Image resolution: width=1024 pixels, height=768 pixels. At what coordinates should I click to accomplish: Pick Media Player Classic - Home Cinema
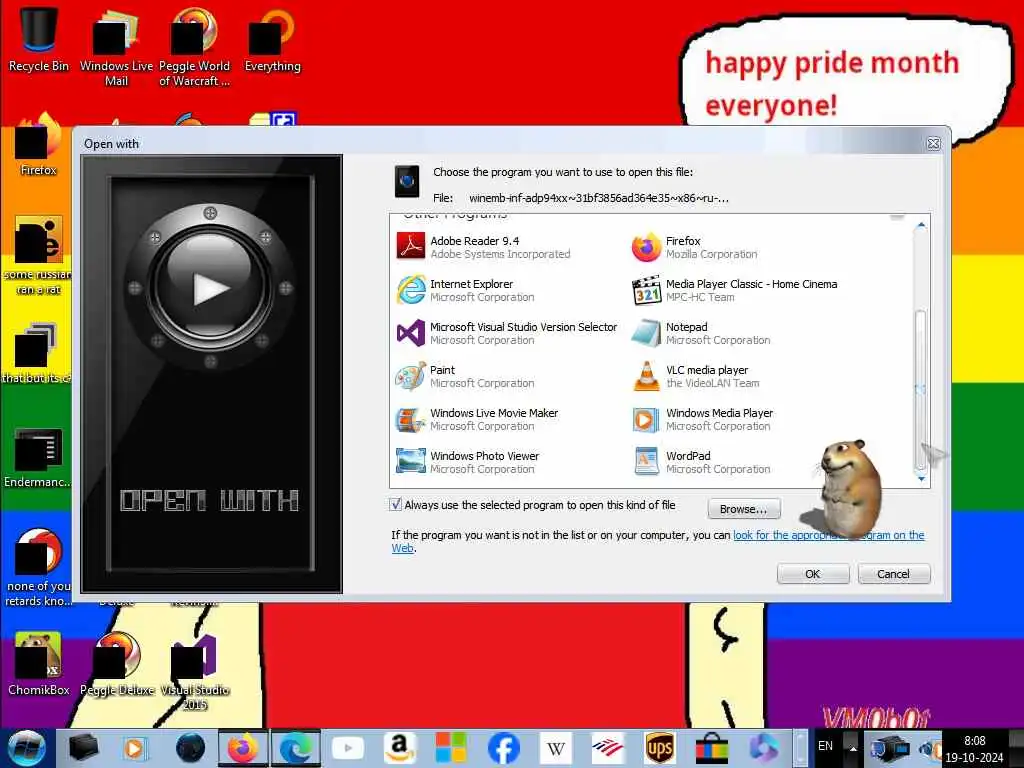coord(734,290)
